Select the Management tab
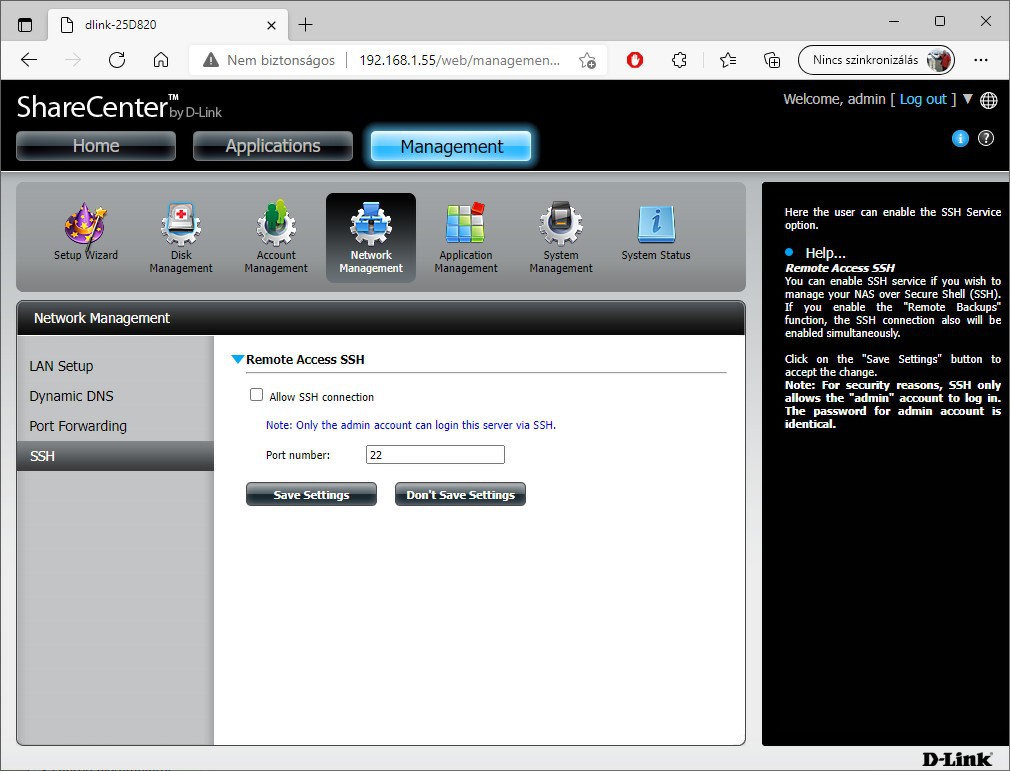This screenshot has width=1010, height=771. 451,146
